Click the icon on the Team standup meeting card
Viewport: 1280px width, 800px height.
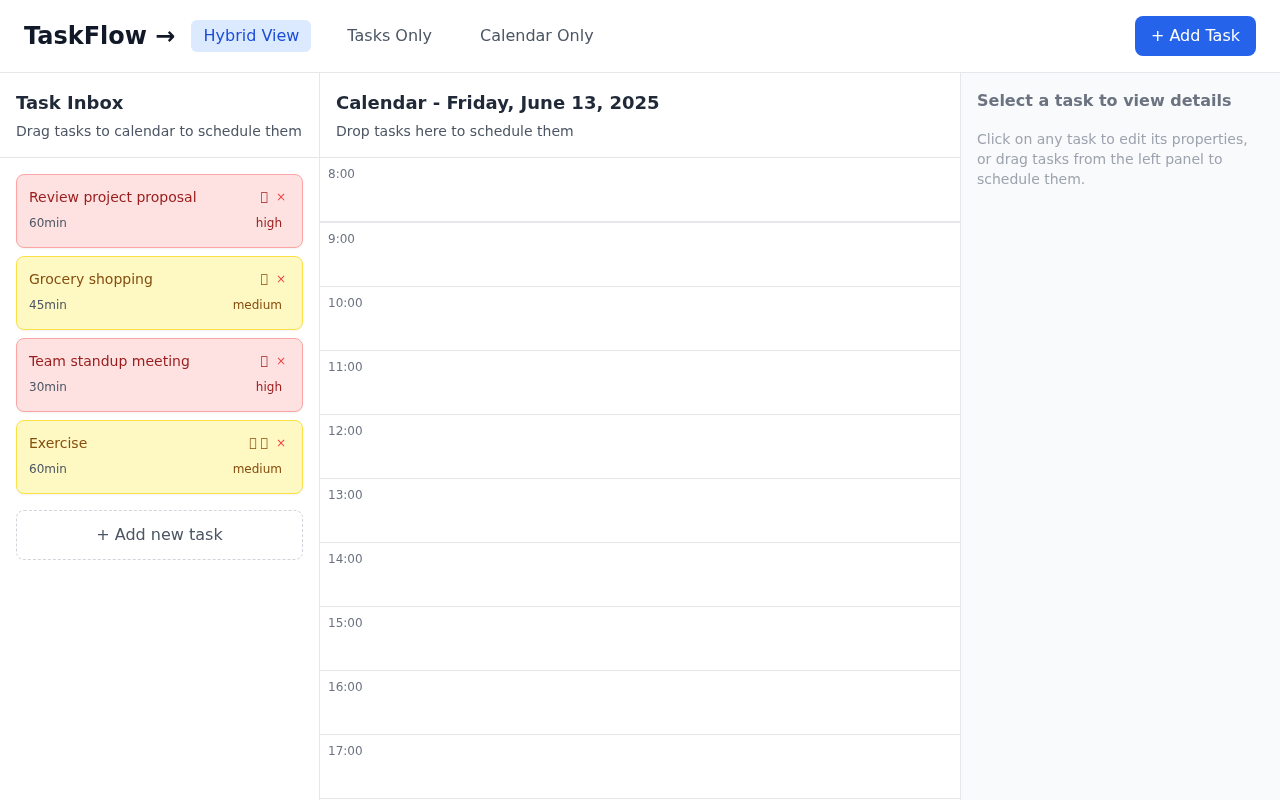(263, 360)
